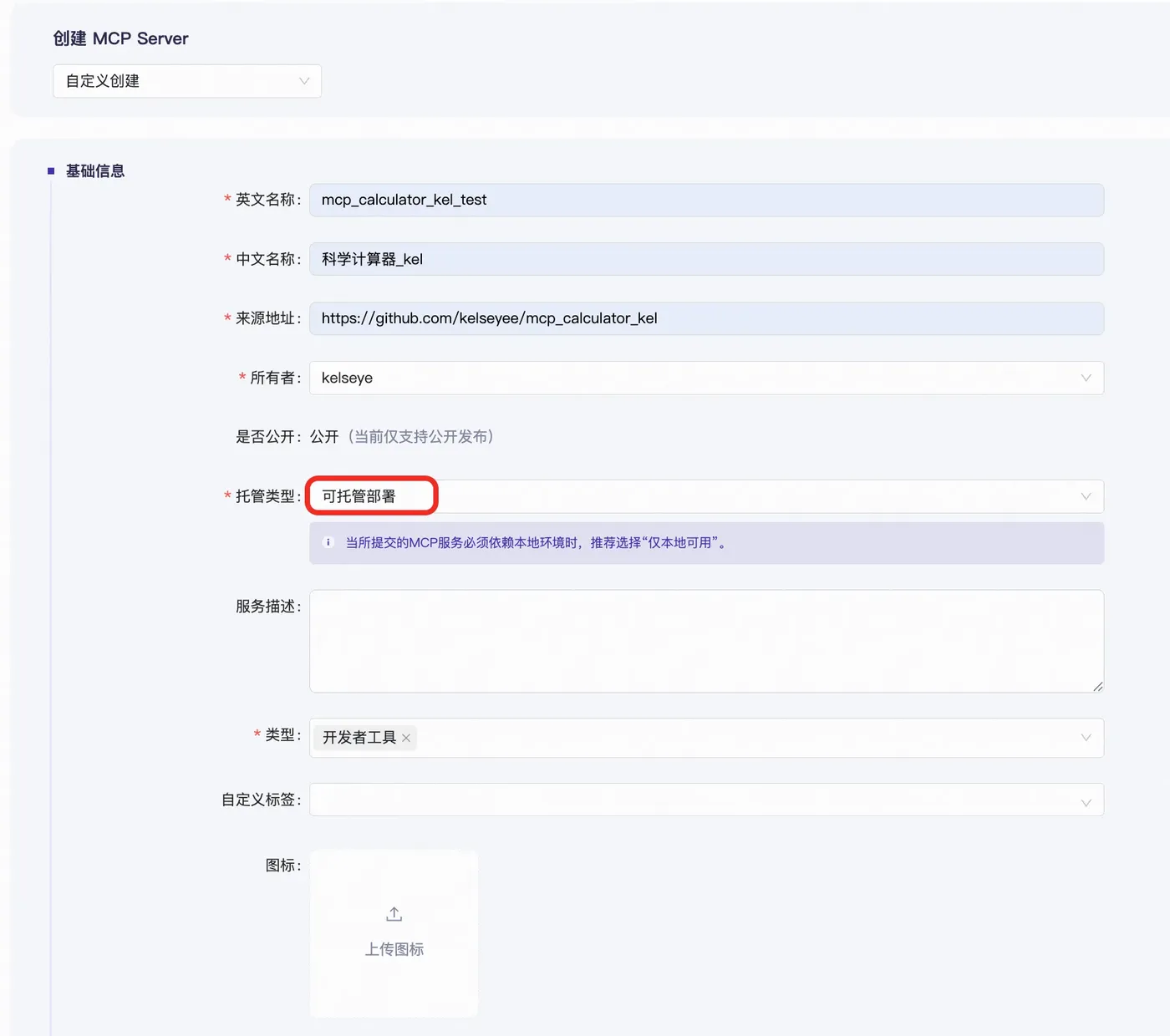Click the 创建 MCP Server page title

[x=120, y=38]
